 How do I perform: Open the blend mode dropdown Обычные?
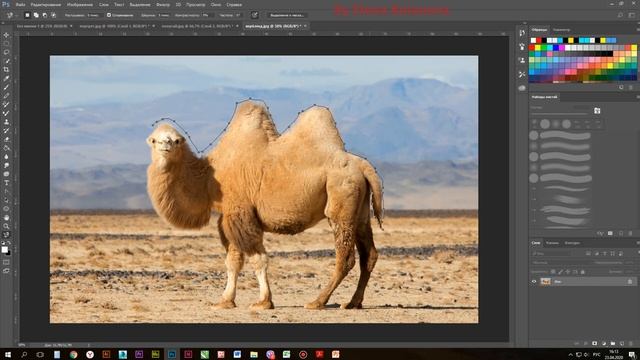[x=560, y=263]
